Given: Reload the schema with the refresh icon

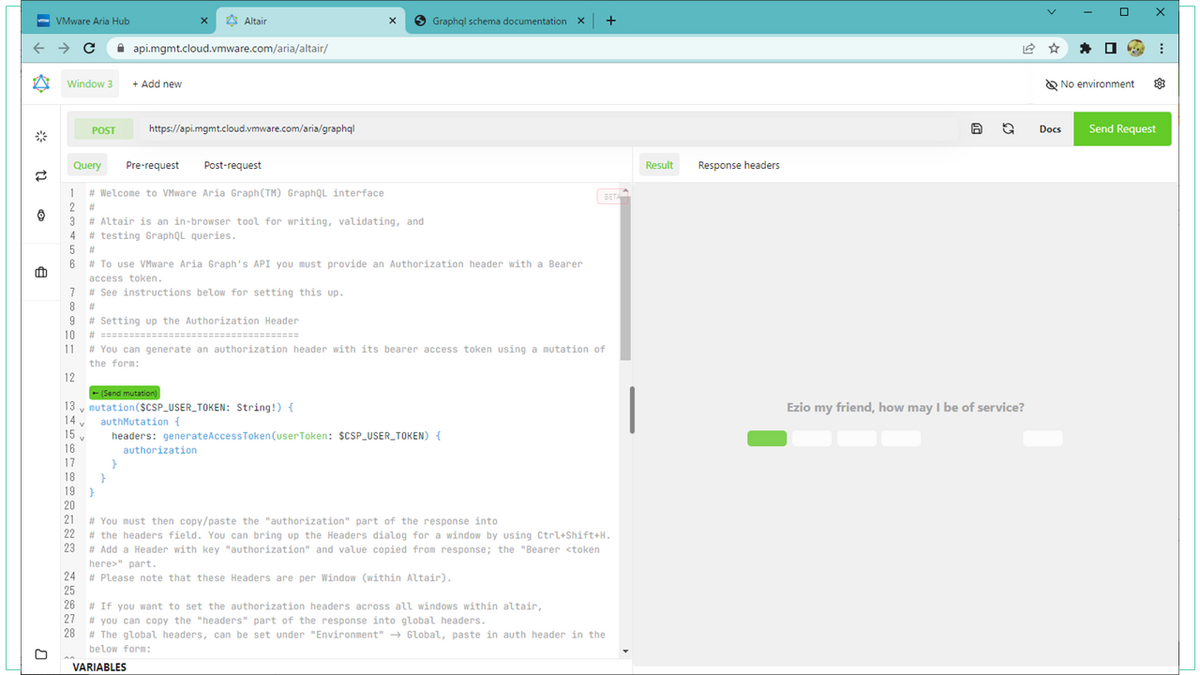Looking at the screenshot, I should [x=1008, y=129].
